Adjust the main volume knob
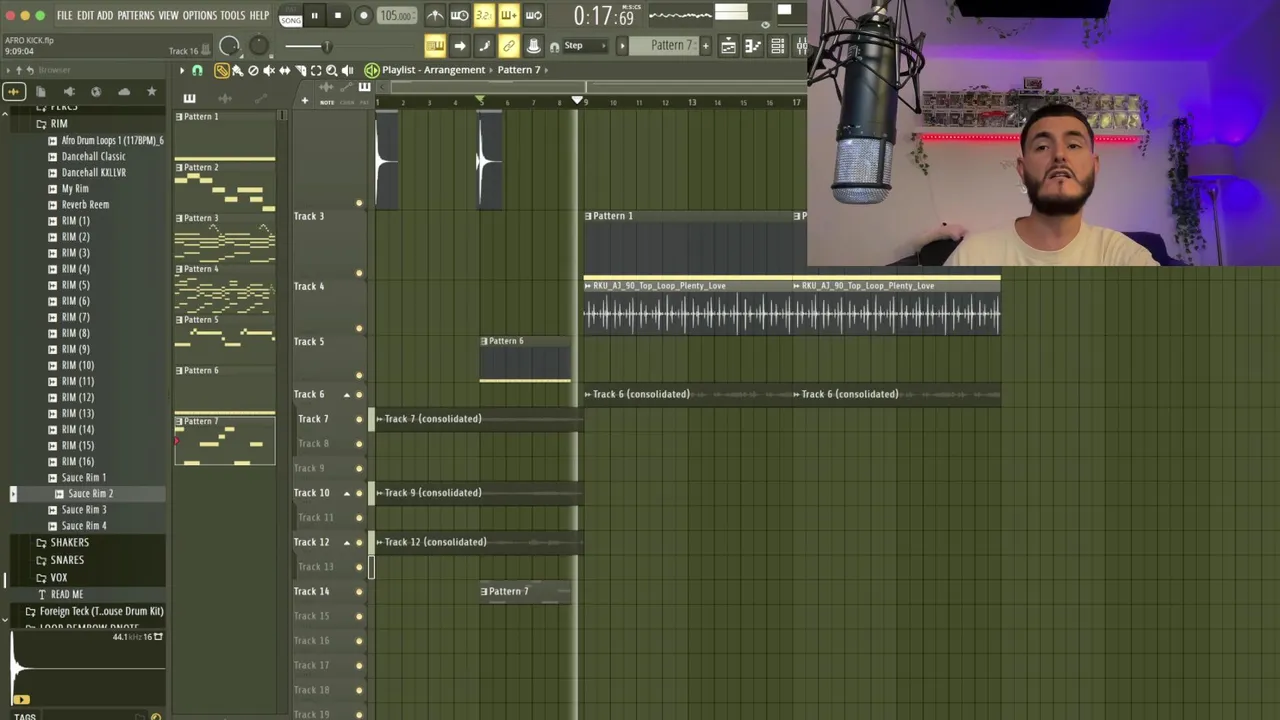 point(229,45)
